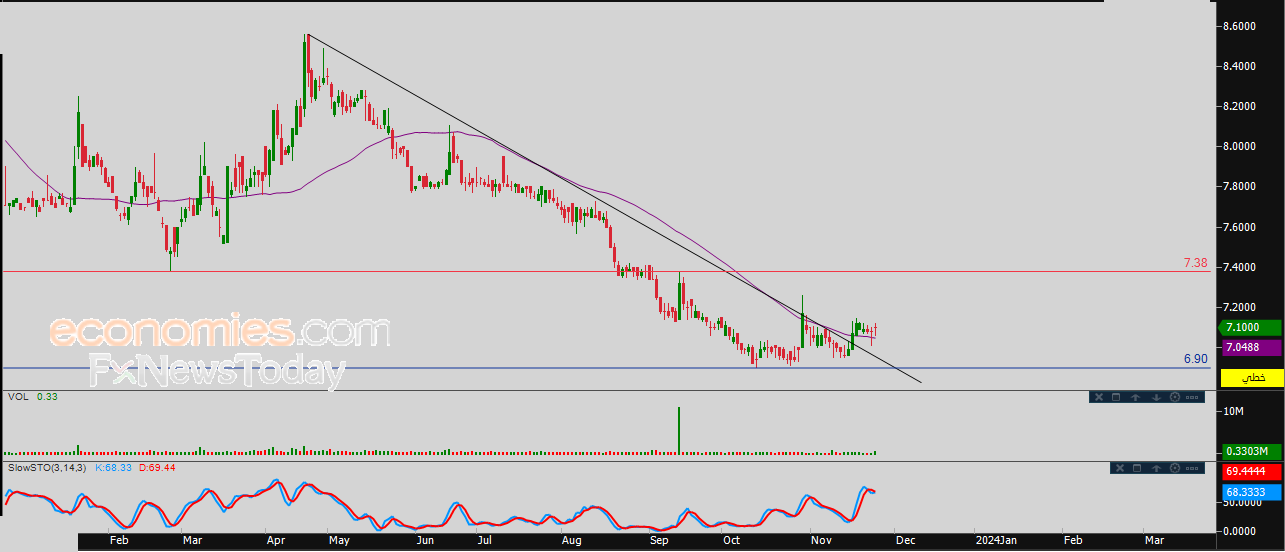Open VOL indicator settings gear
The width and height of the screenshot is (1285, 552).
(x=1175, y=397)
